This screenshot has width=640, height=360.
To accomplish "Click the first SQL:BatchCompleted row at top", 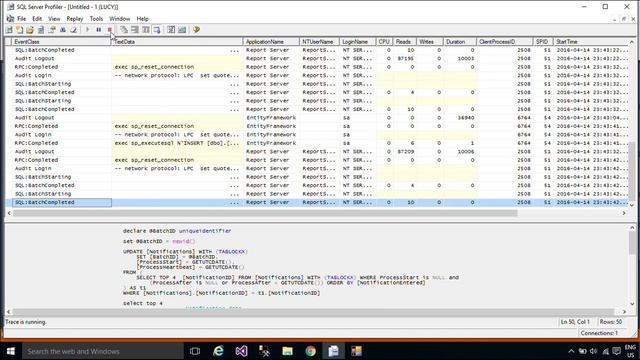I will pyautogui.click(x=317, y=50).
